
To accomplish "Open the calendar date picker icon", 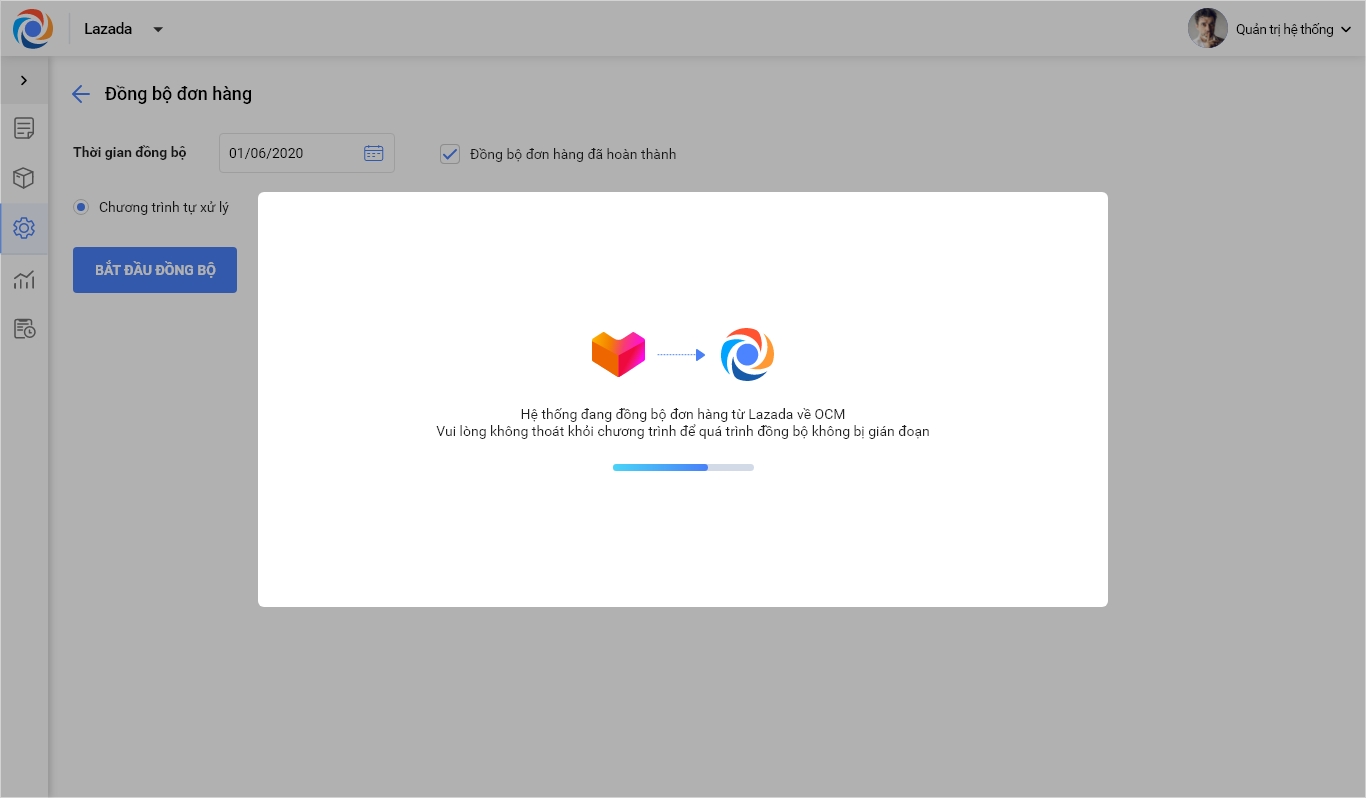I will point(373,153).
